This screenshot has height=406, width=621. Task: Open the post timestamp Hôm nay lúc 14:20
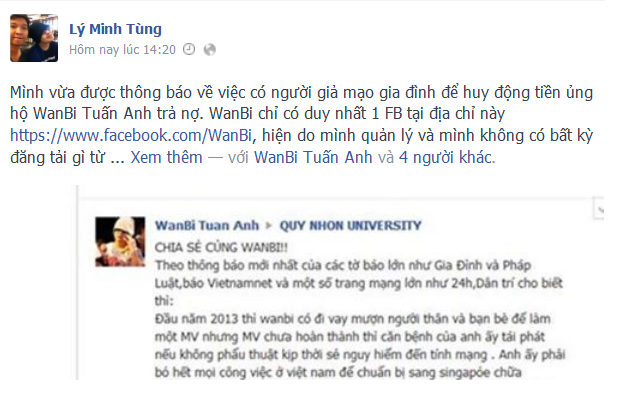click(122, 50)
